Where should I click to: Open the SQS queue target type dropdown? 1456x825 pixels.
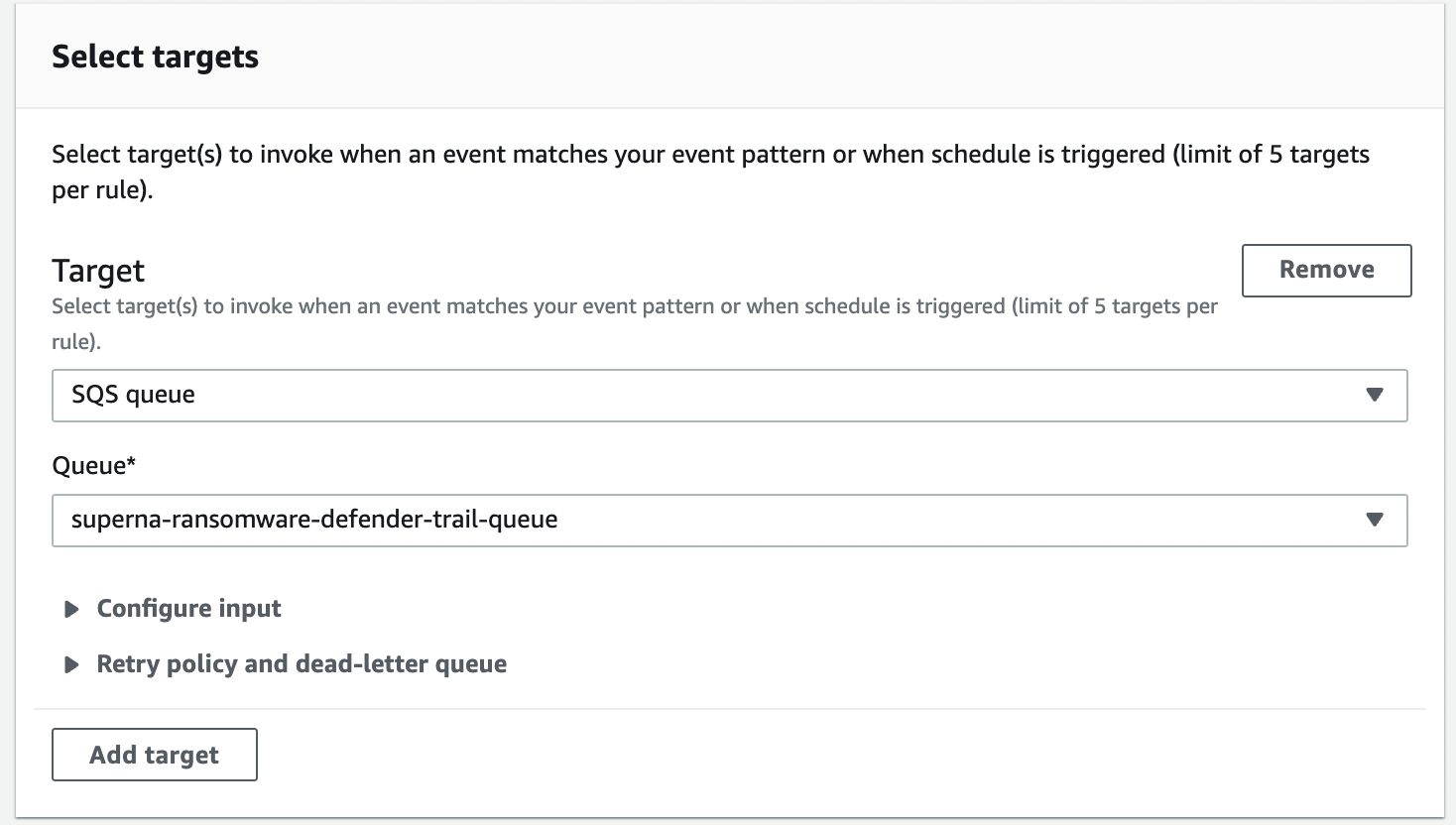[729, 395]
